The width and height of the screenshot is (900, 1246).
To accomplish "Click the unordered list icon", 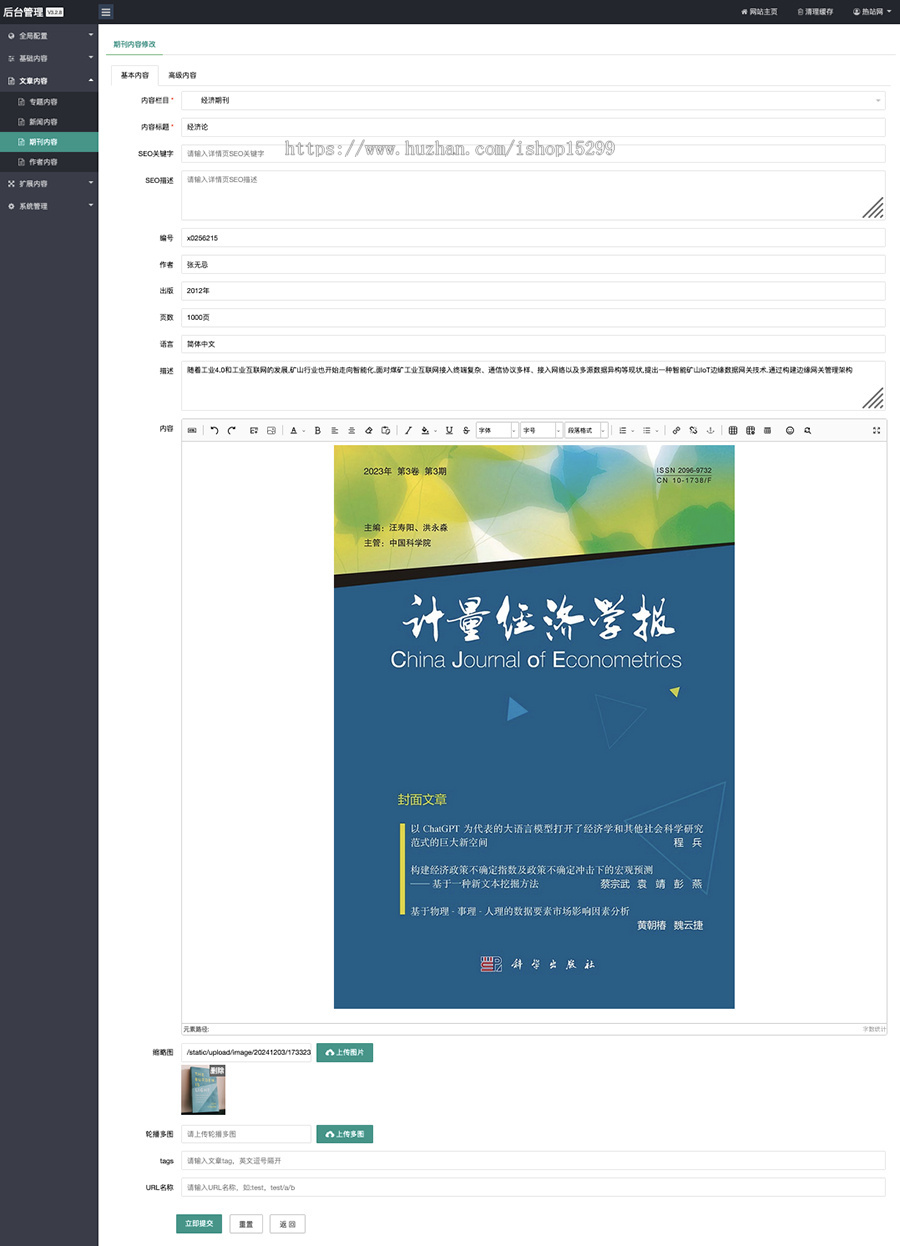I will click(647, 430).
